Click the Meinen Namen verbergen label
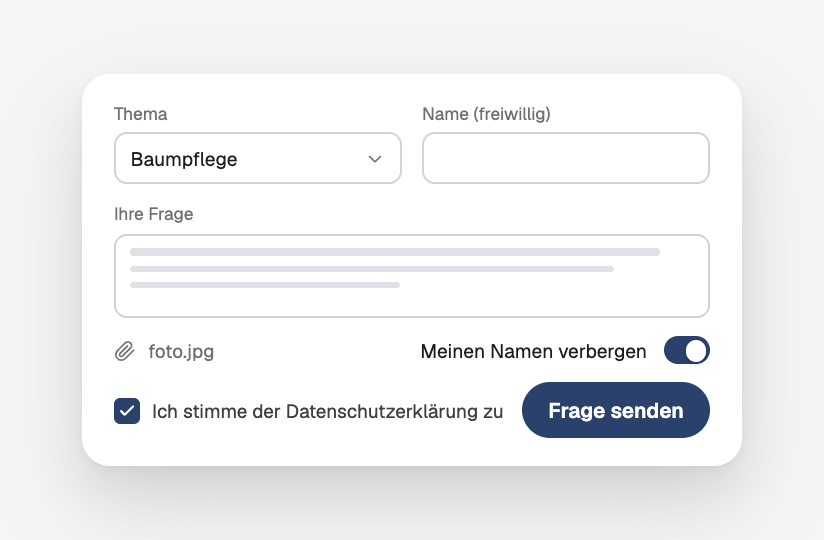824x540 pixels. 533,351
